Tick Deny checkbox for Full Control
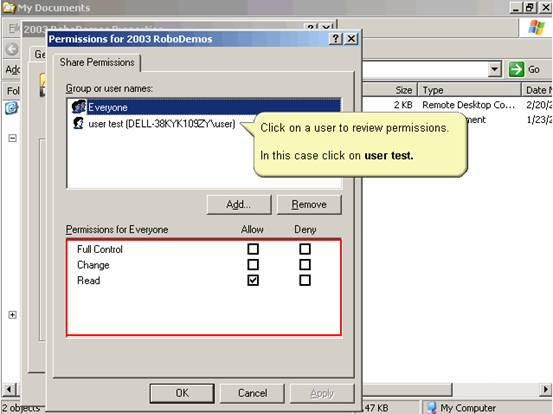 coord(305,249)
